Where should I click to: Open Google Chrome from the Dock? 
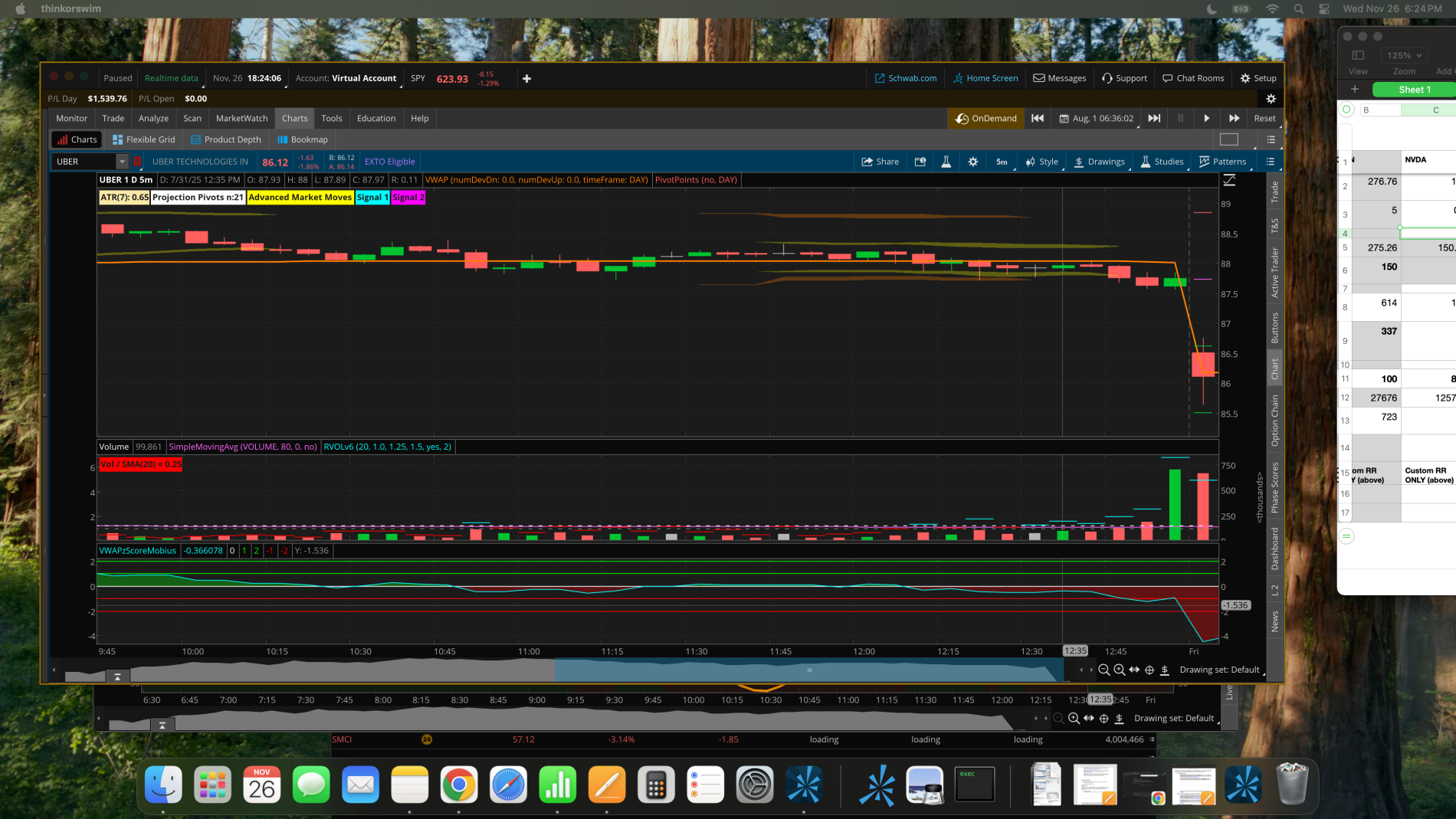(458, 785)
